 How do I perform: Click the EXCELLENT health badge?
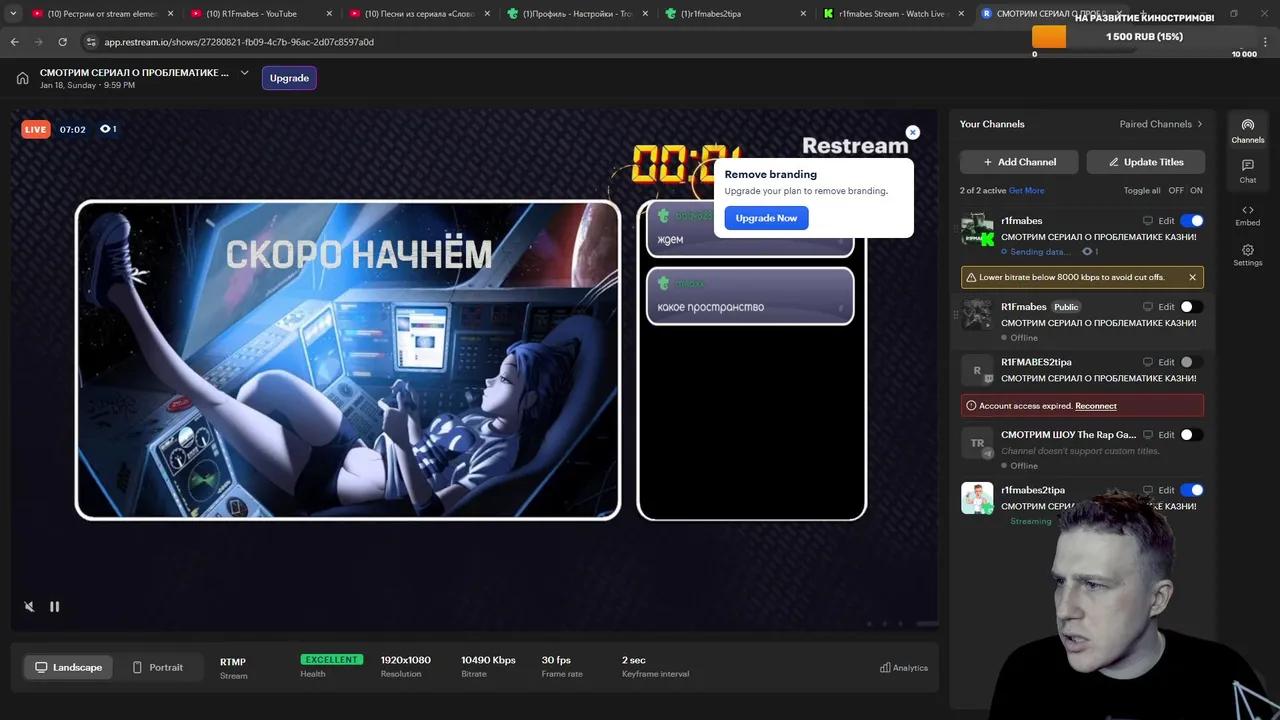331,660
